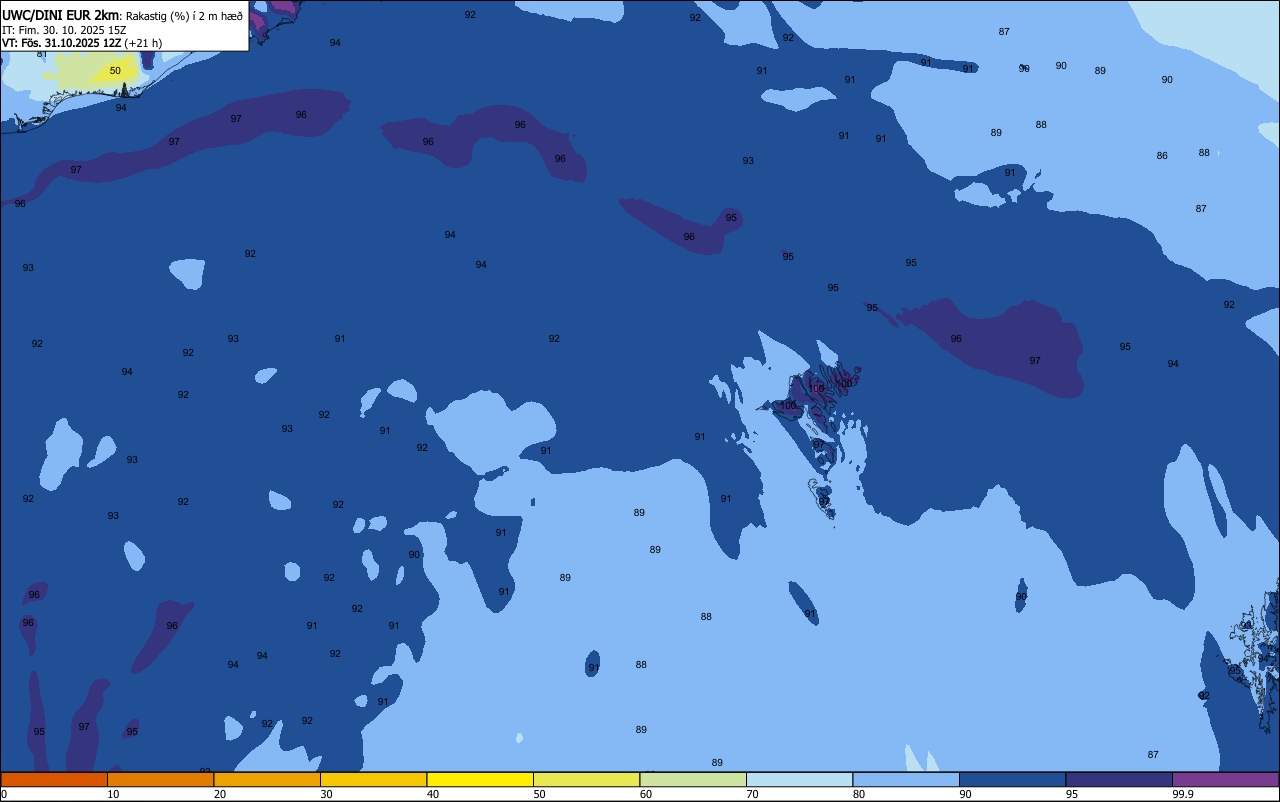1280x802 pixels.
Task: Pick the 40–50 bright yellow legend swatch
Action: (x=480, y=779)
